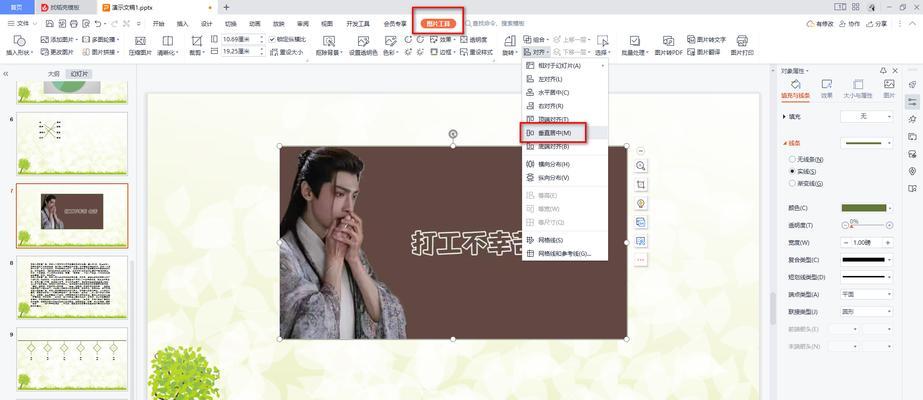Open the 线条 line style dropdown
Viewport: 923px width, 400px height.
[x=866, y=143]
